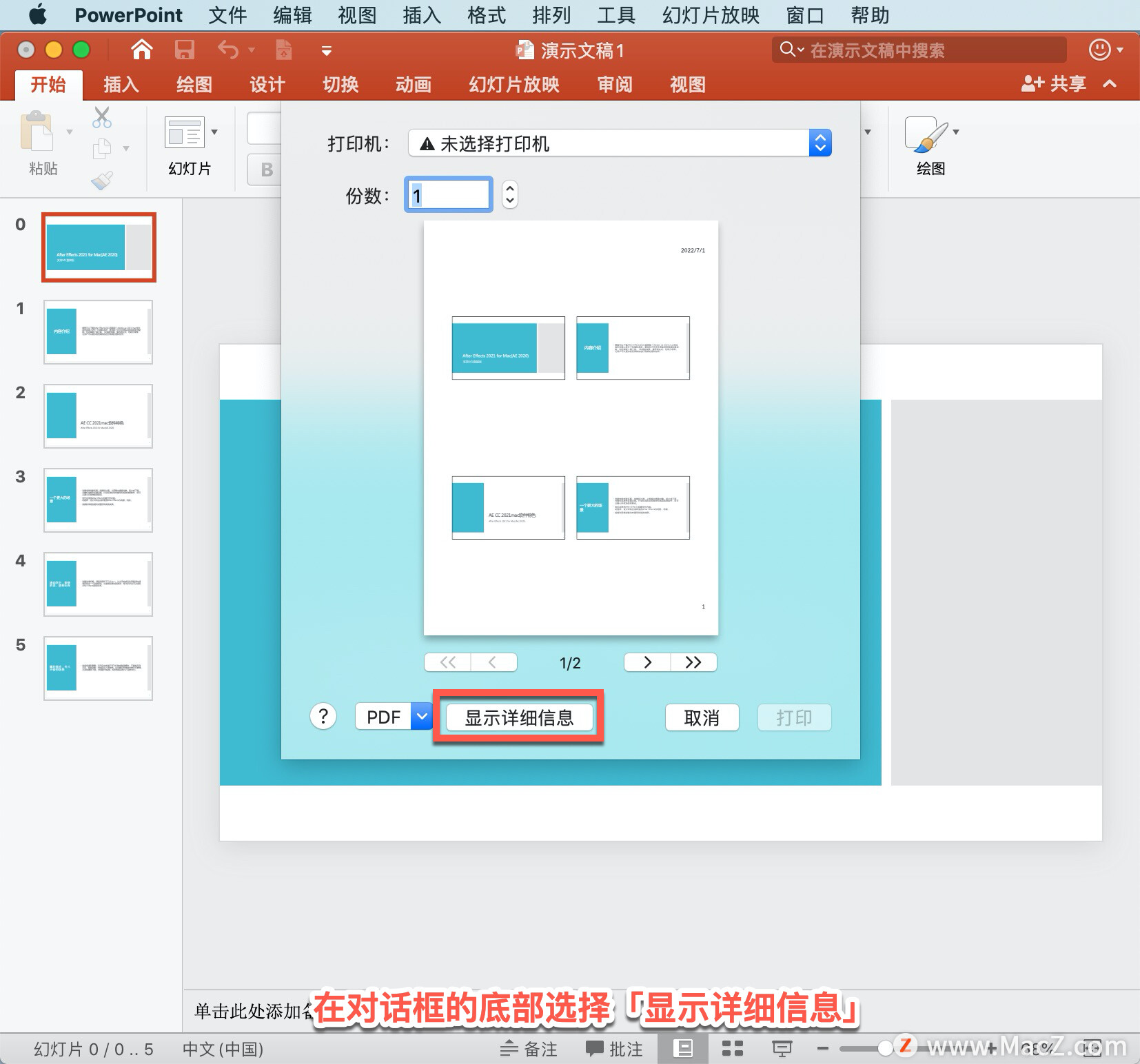Click 显示详细信息 button
This screenshot has width=1140, height=1064.
(519, 717)
